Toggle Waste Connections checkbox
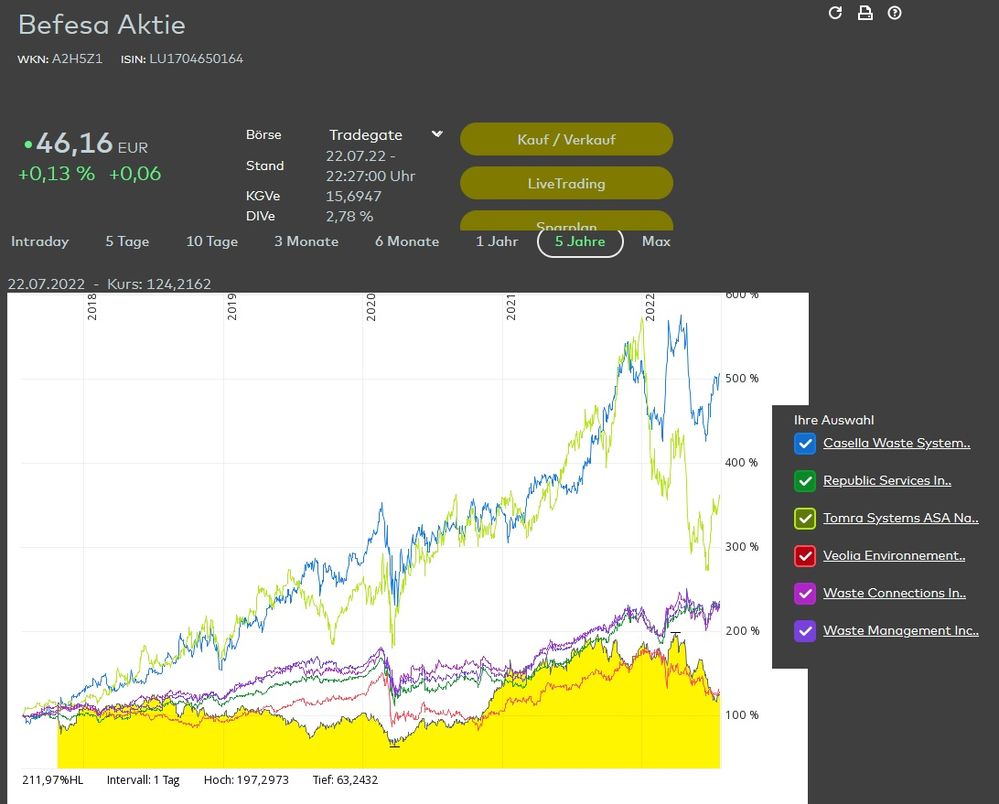 click(x=805, y=594)
